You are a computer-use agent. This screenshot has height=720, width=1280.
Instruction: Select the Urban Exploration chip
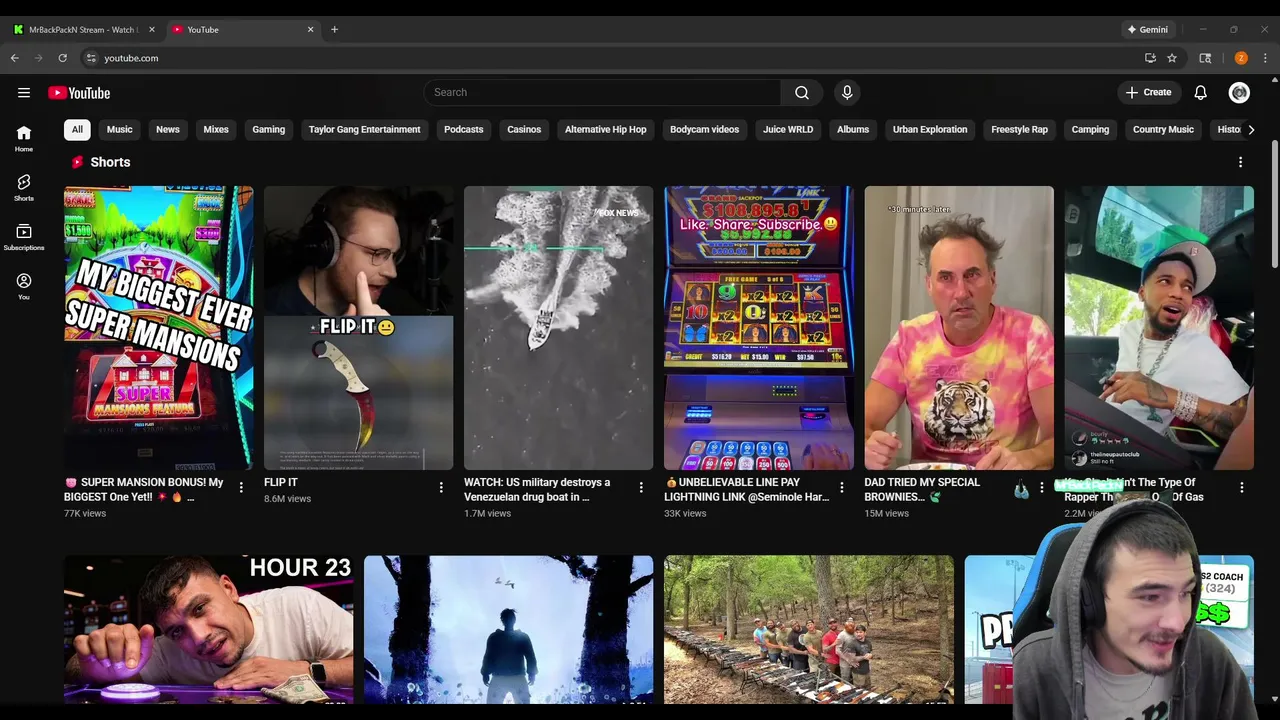930,129
